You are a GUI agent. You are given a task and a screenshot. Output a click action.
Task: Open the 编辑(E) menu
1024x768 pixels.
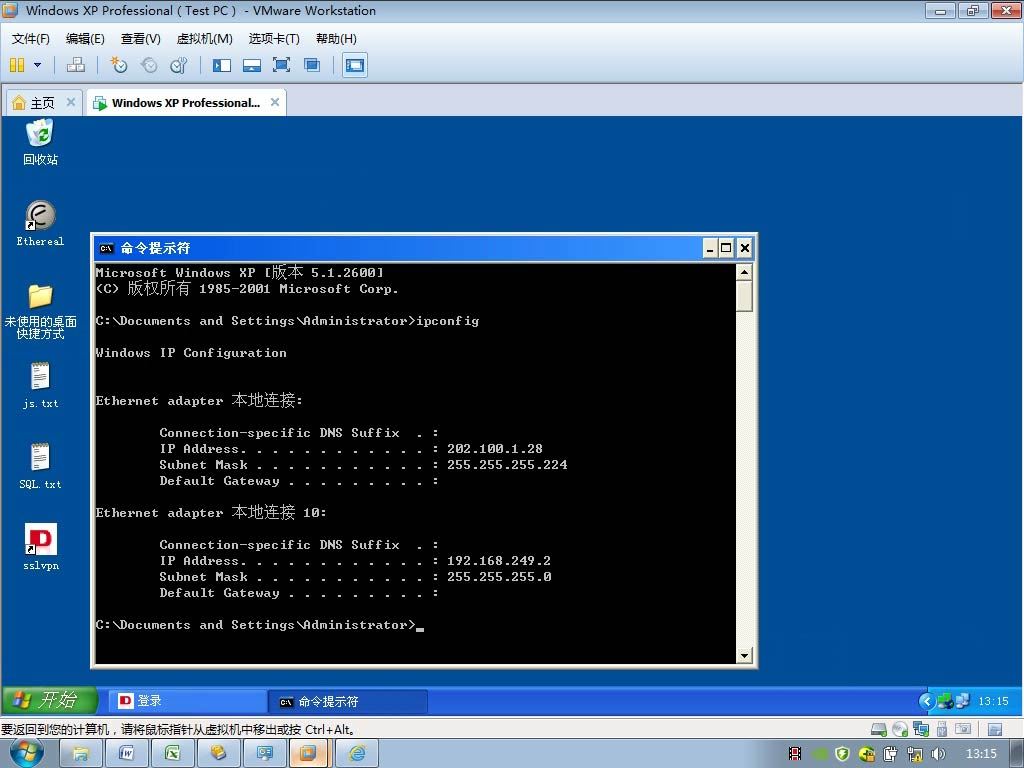click(85, 39)
